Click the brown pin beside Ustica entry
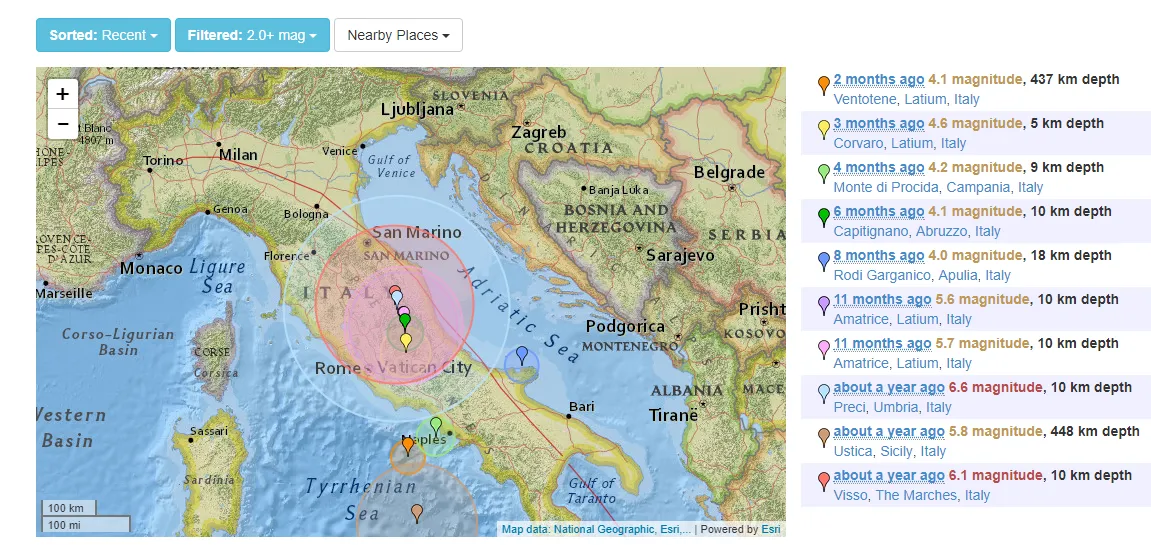1151x545 pixels. tap(824, 438)
